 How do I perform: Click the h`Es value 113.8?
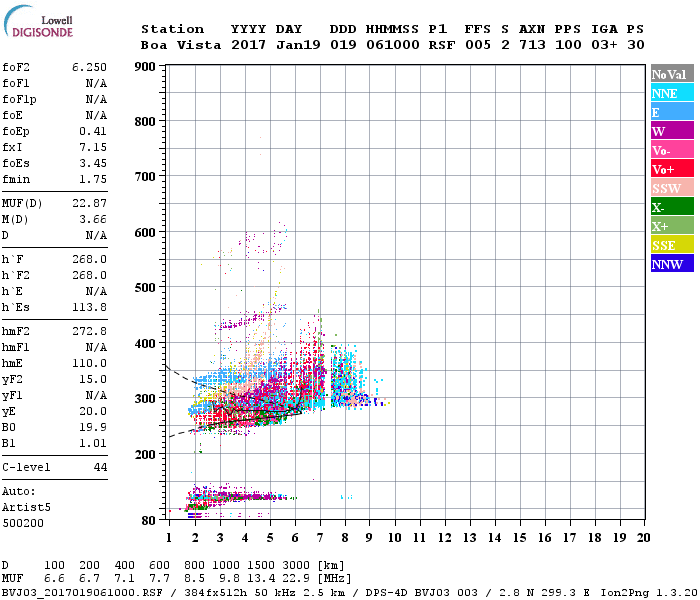click(x=90, y=308)
